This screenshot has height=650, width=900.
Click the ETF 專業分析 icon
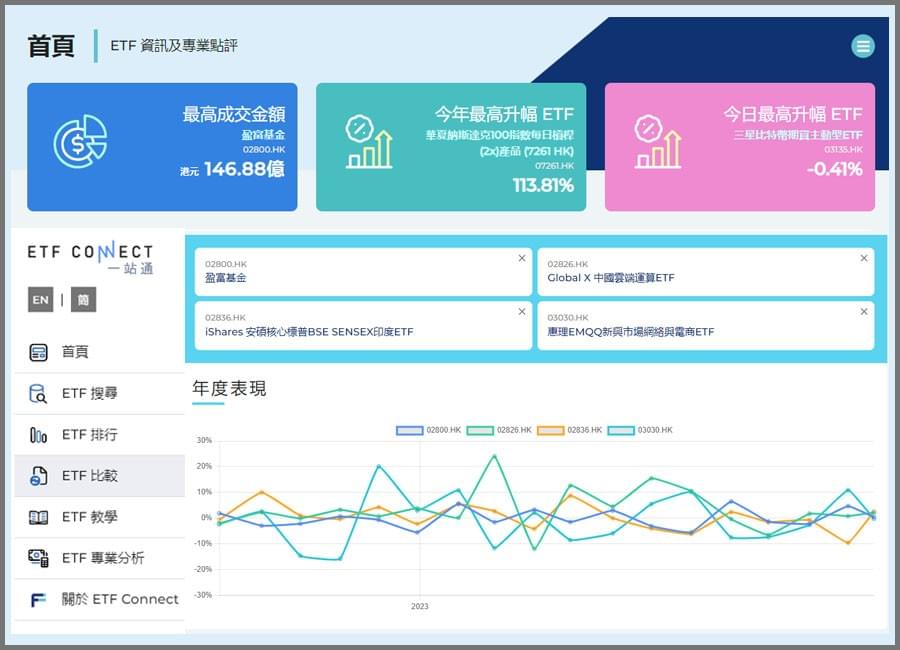(38, 558)
